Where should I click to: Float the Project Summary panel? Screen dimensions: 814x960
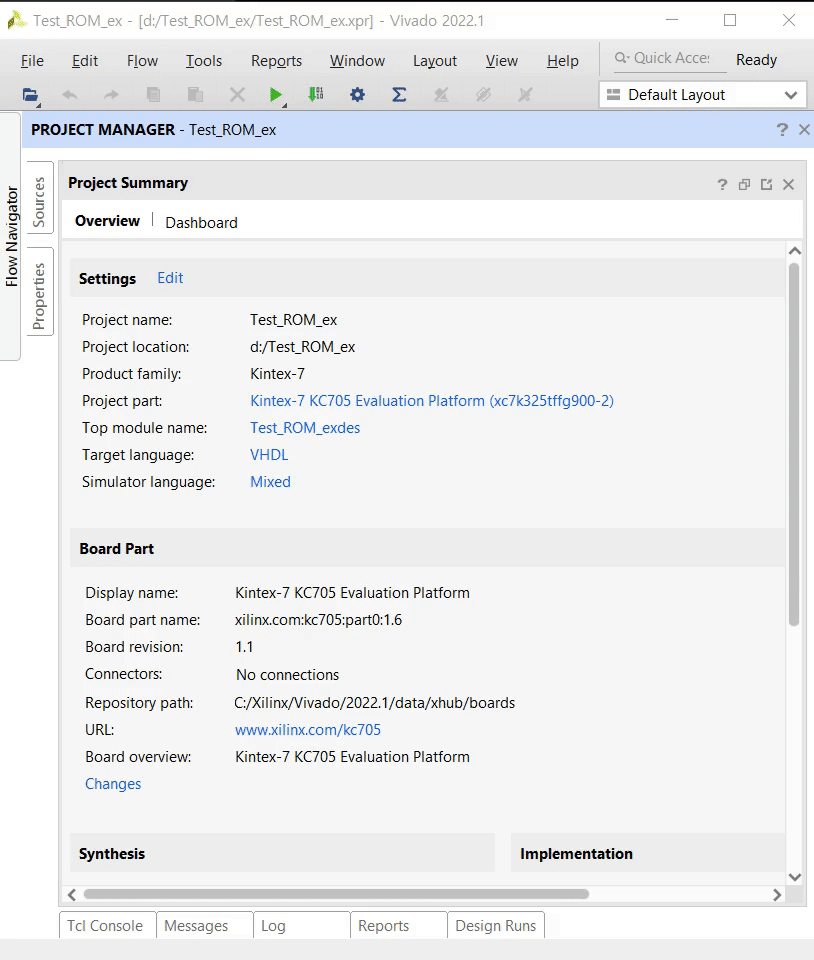(x=766, y=184)
